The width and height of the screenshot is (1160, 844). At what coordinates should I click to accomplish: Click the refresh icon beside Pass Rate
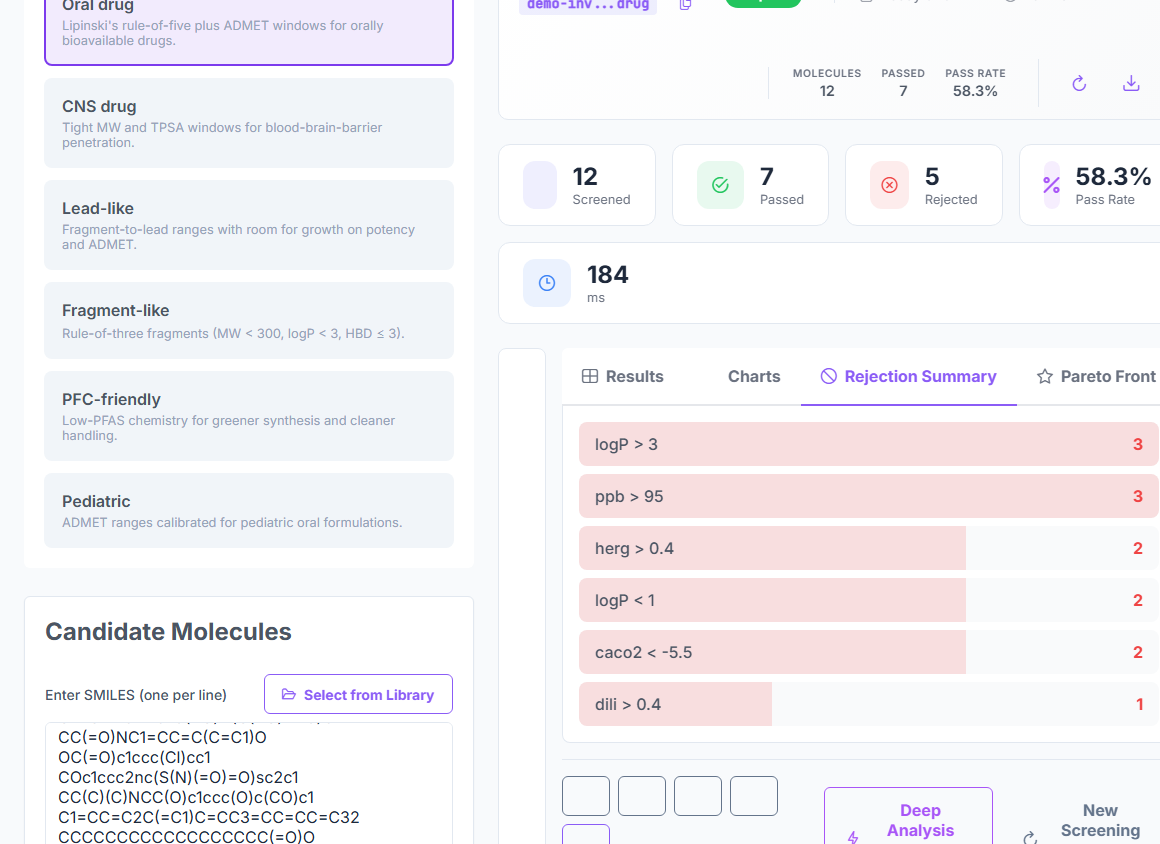1079,84
